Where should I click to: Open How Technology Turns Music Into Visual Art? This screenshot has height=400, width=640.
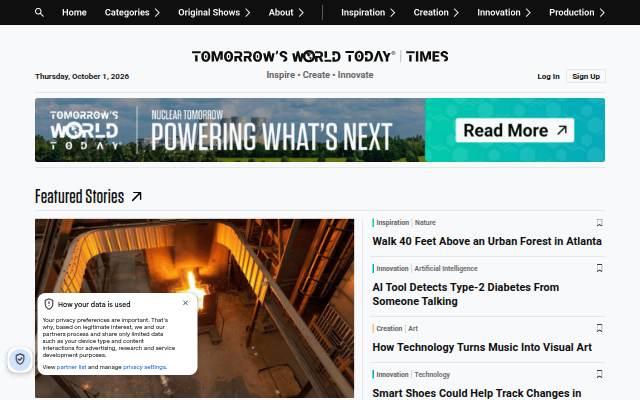point(482,347)
